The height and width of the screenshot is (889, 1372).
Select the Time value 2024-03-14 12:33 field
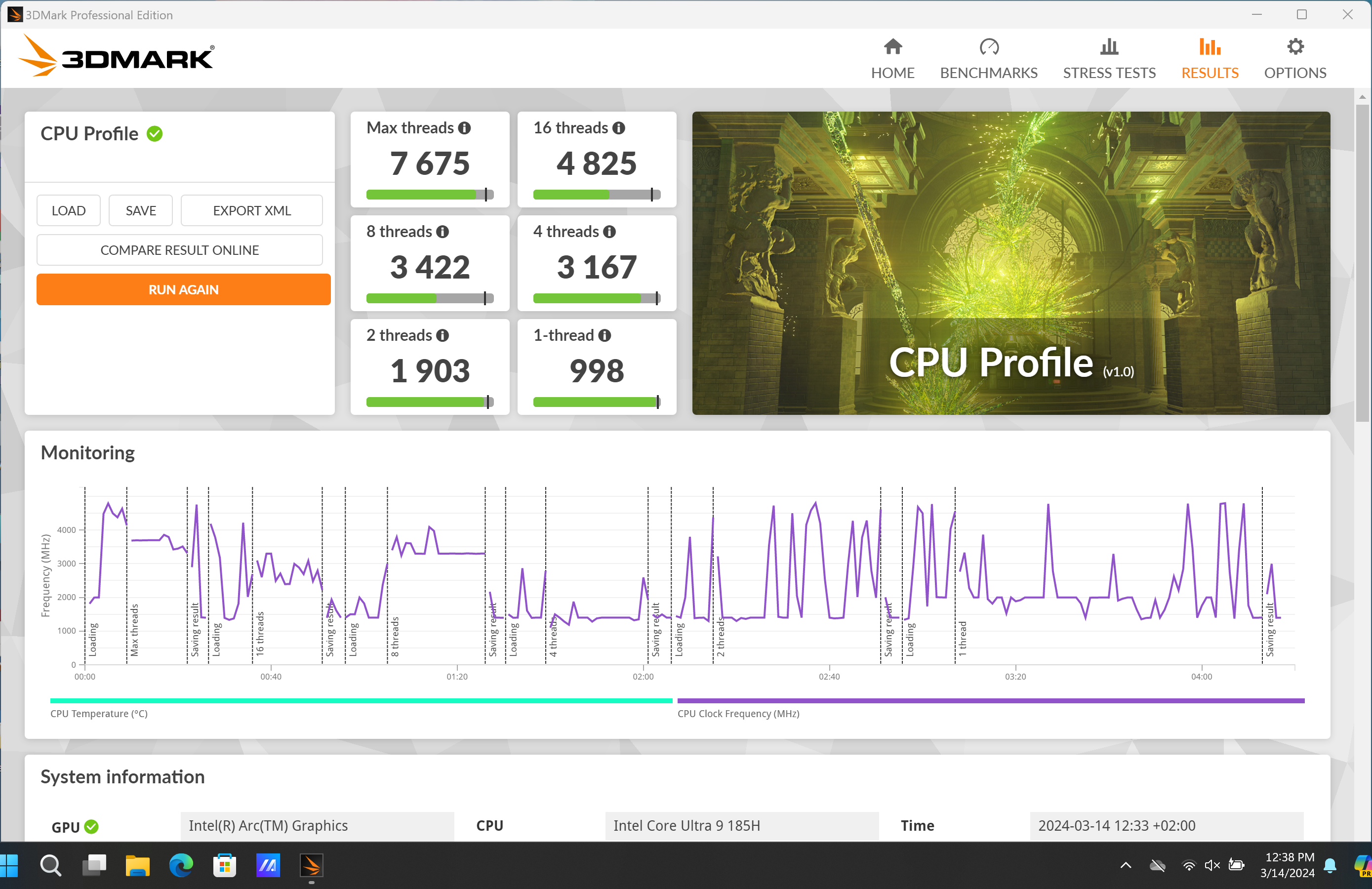1167,826
